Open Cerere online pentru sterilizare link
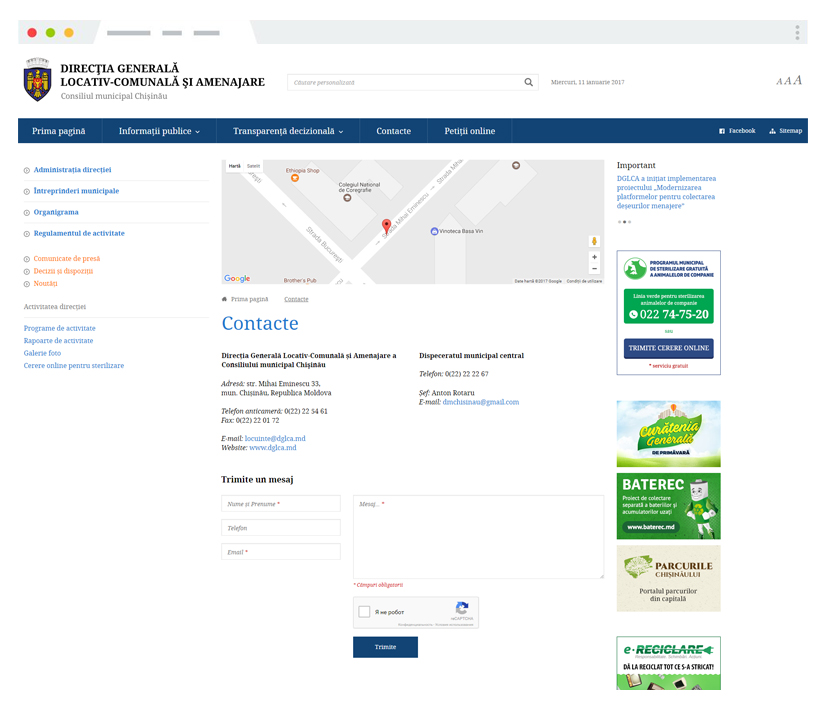 (74, 366)
